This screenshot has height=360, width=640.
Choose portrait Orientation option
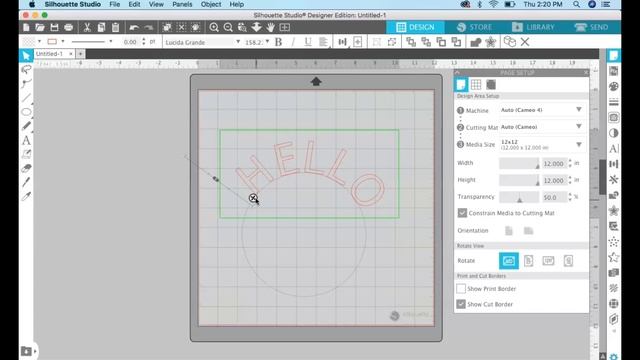[x=509, y=231]
